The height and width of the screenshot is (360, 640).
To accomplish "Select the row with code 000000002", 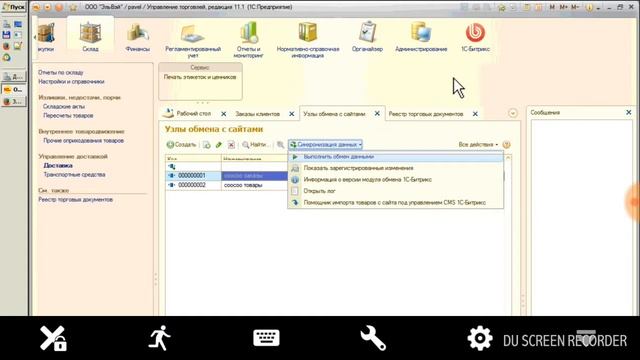I will click(x=226, y=185).
